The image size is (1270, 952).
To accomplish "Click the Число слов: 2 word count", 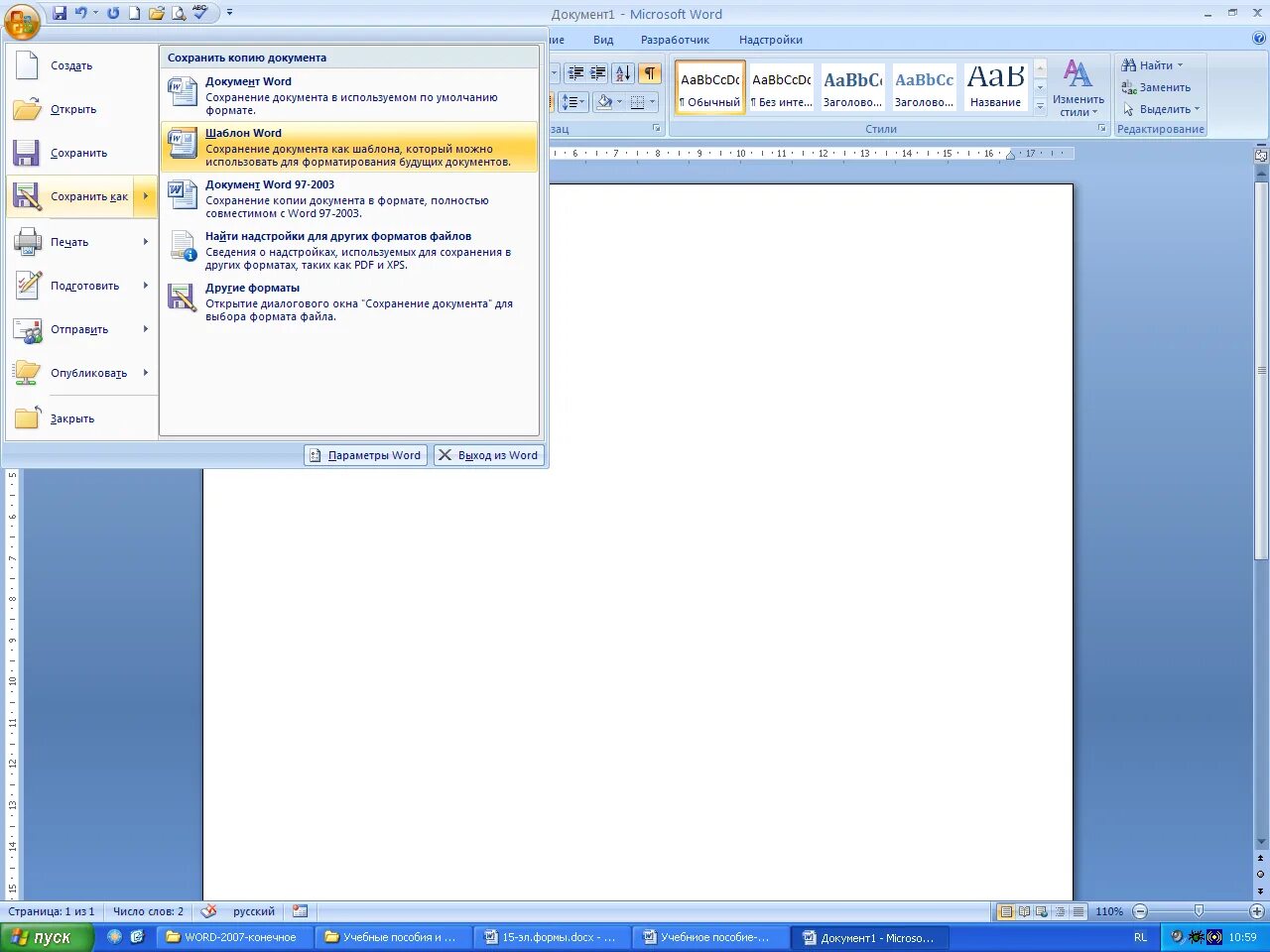I will [x=148, y=911].
